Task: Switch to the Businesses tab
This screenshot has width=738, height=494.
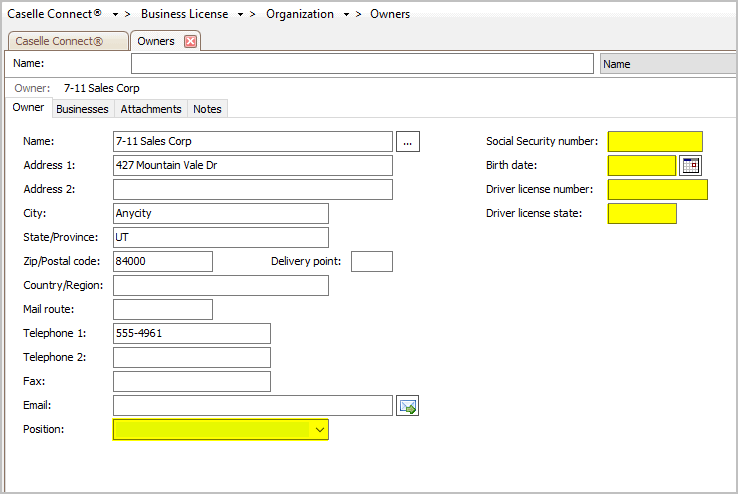Action: (82, 109)
